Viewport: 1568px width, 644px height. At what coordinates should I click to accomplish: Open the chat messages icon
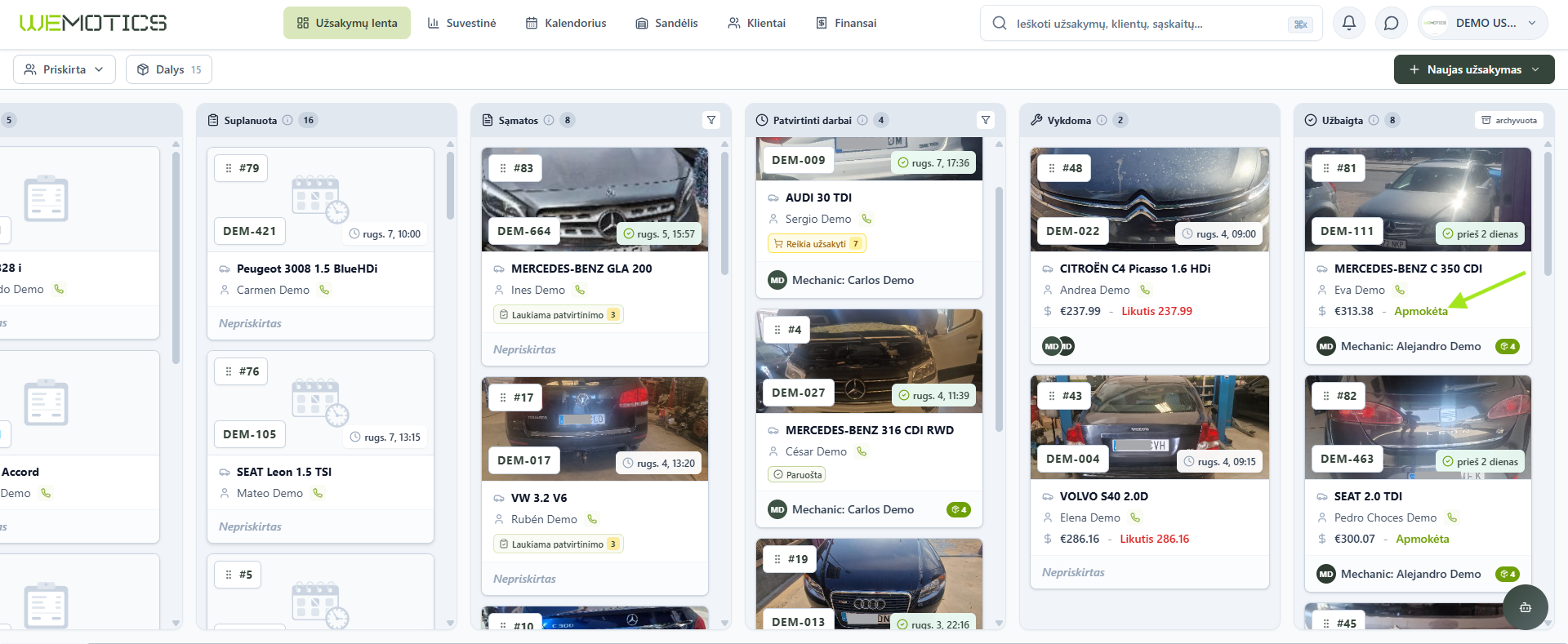[x=1392, y=23]
